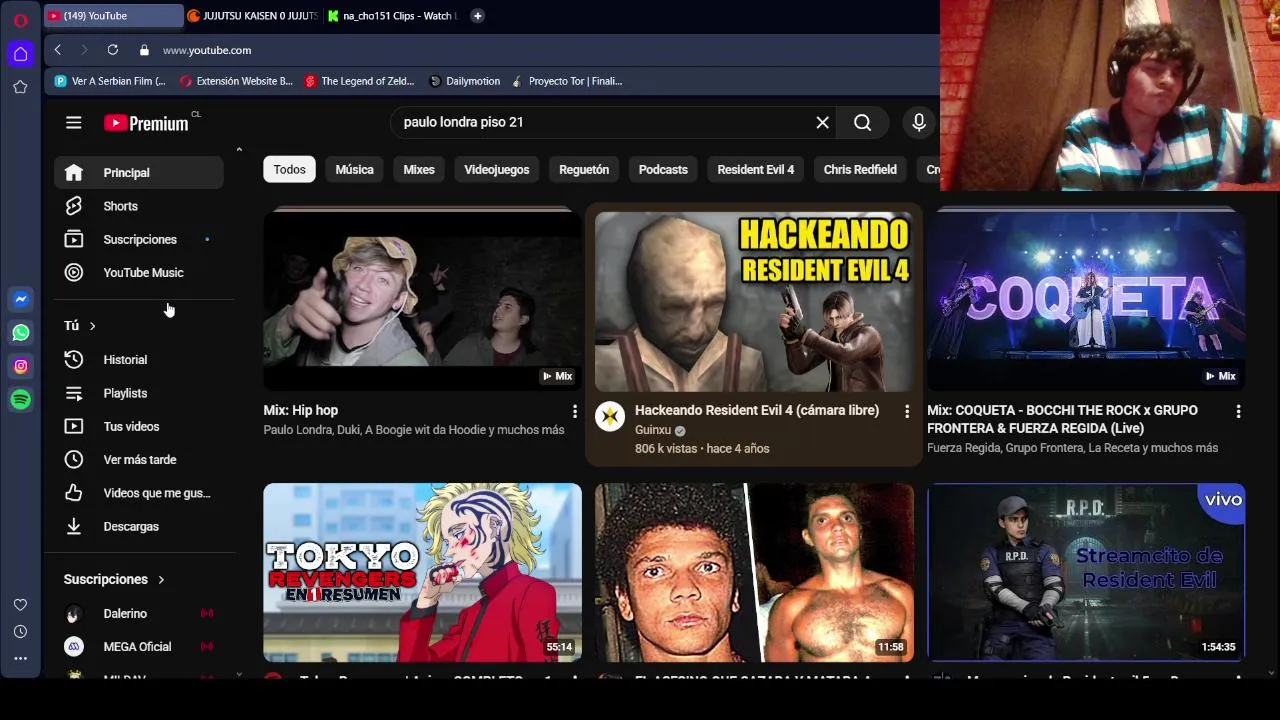This screenshot has height=720, width=1280.
Task: Click the Opera sidebar home icon
Action: coord(20,54)
